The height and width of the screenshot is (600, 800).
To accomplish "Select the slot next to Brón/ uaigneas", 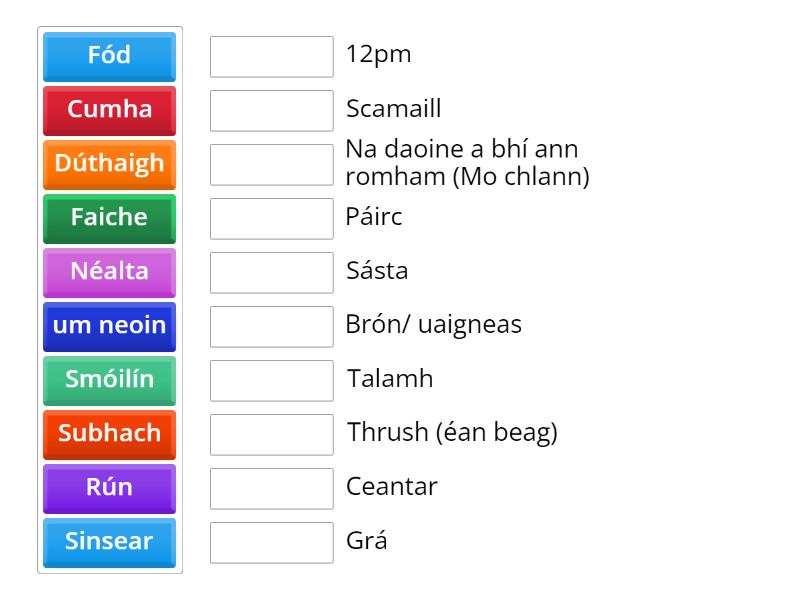I will click(271, 326).
